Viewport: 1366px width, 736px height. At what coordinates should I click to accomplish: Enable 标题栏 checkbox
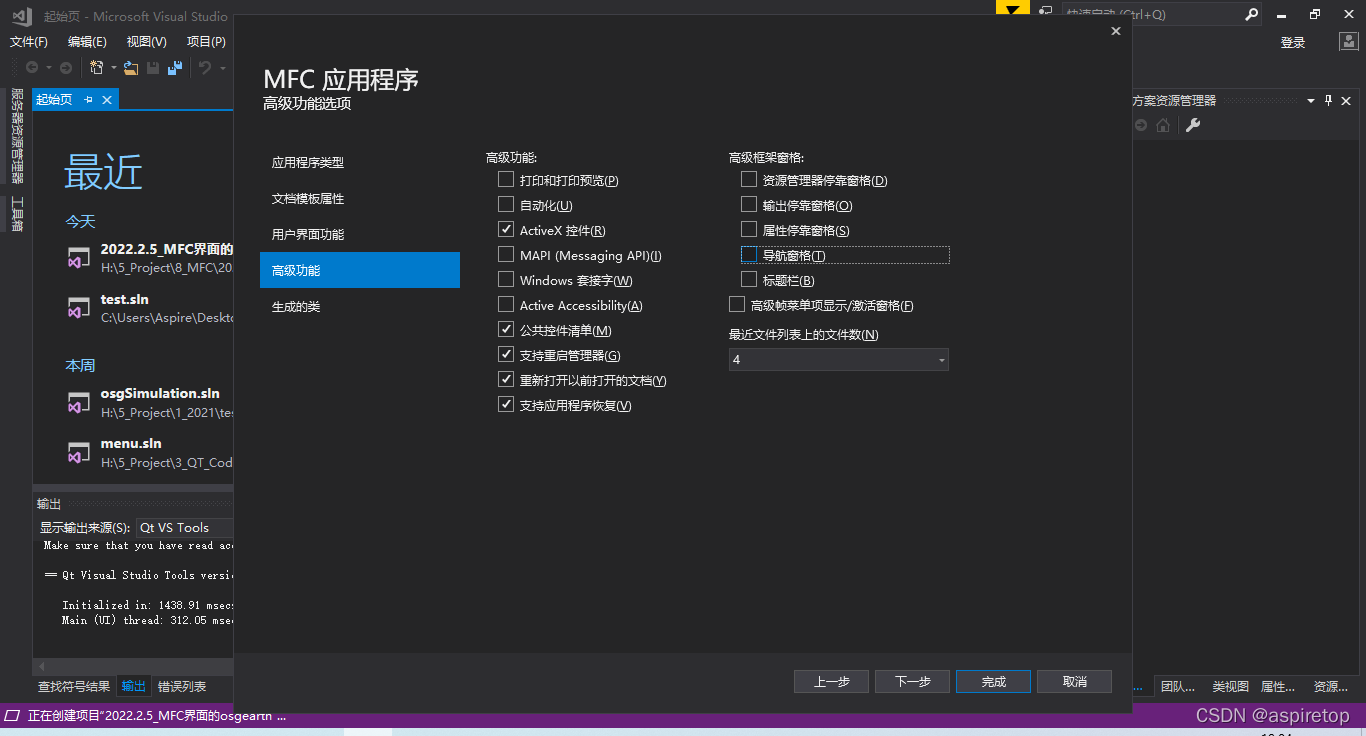[x=749, y=280]
